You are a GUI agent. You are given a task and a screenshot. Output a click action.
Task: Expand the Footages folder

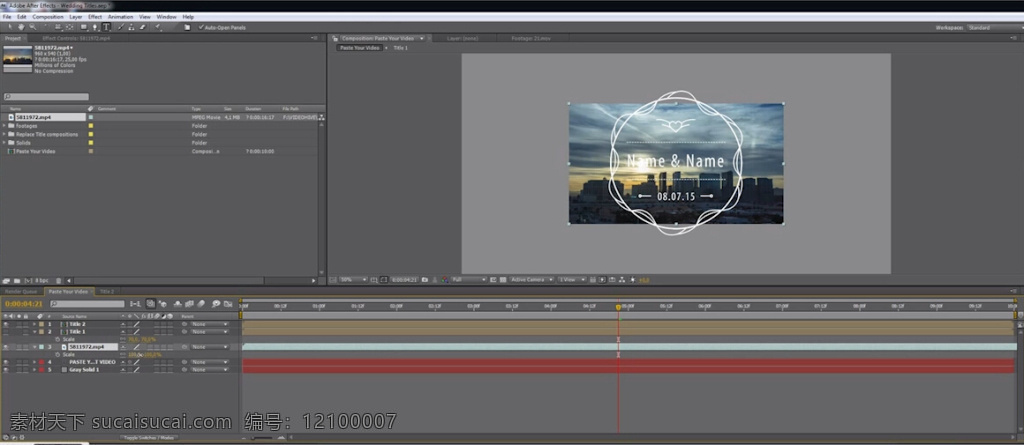pyautogui.click(x=5, y=125)
